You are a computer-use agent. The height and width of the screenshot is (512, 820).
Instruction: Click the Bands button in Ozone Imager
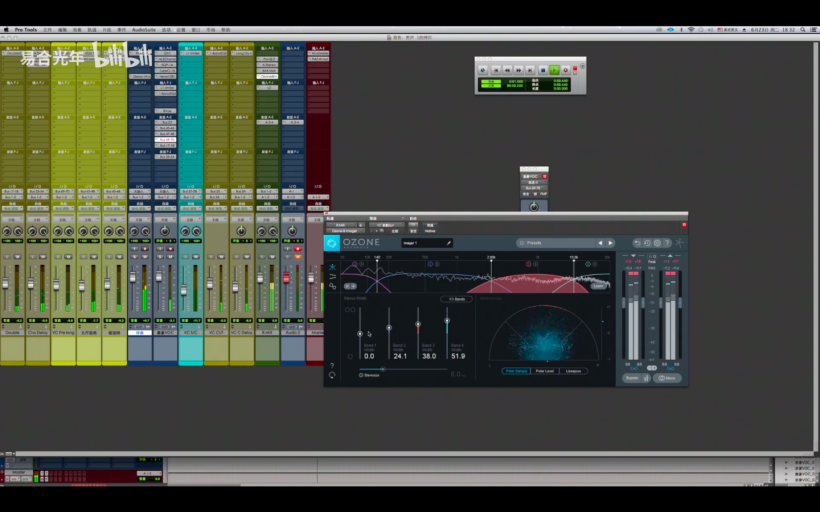pyautogui.click(x=457, y=299)
